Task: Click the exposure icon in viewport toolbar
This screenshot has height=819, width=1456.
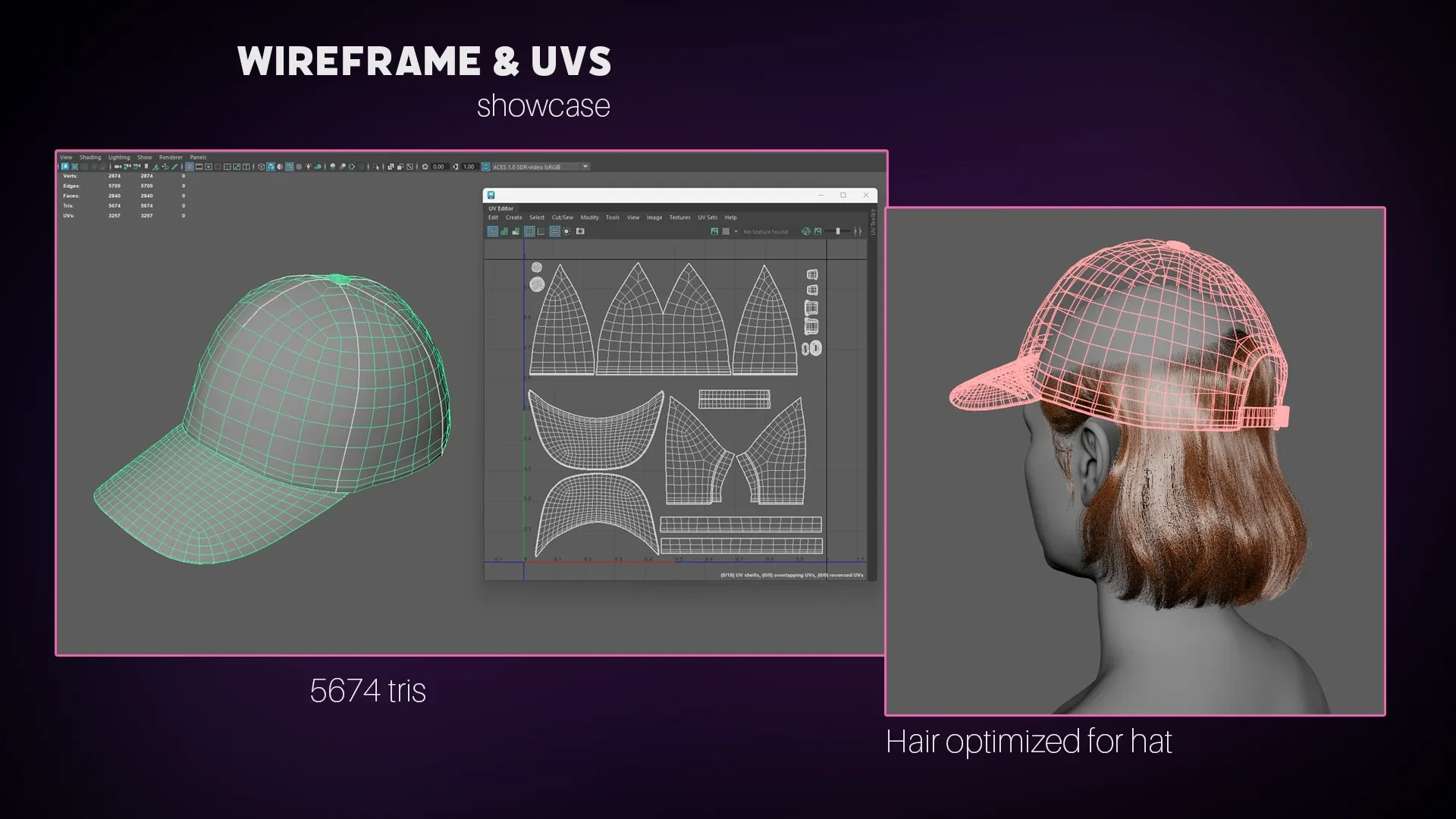Action: click(x=425, y=167)
